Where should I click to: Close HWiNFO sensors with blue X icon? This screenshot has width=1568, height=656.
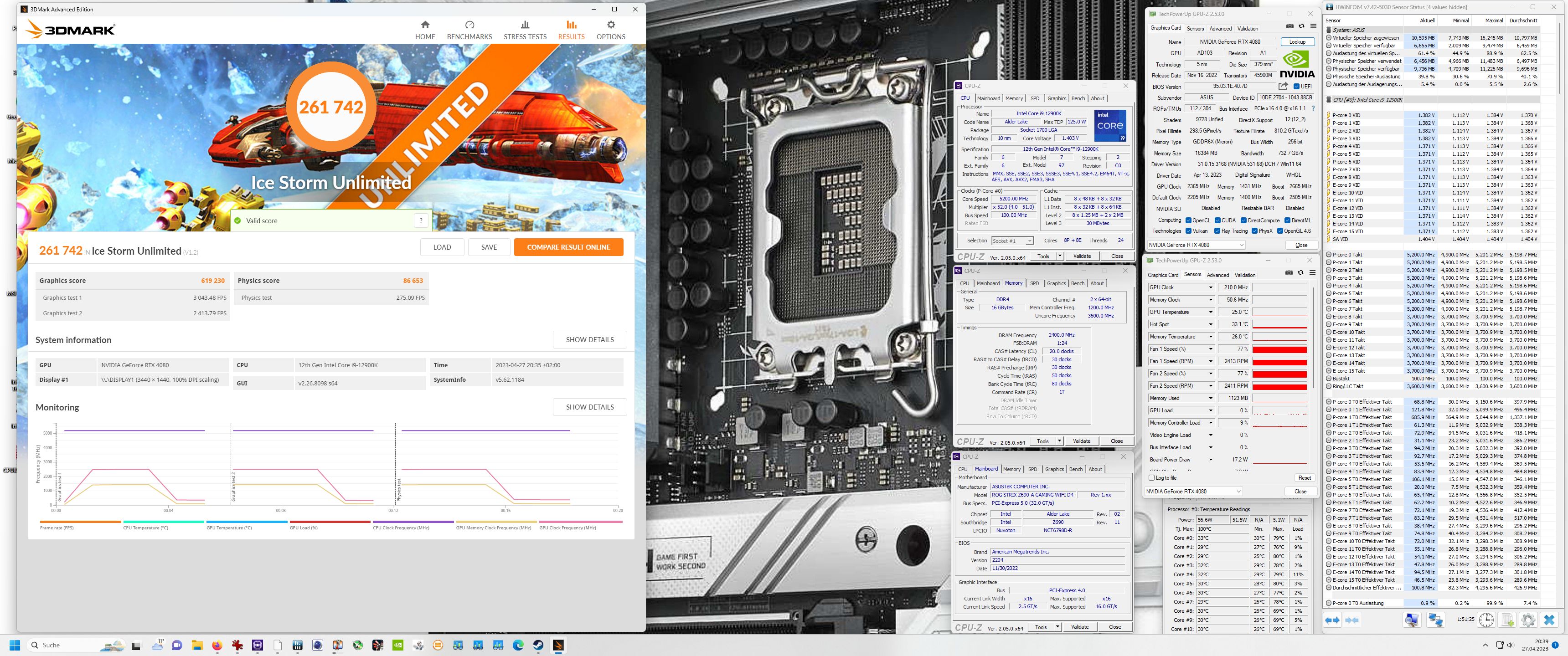point(1550,620)
